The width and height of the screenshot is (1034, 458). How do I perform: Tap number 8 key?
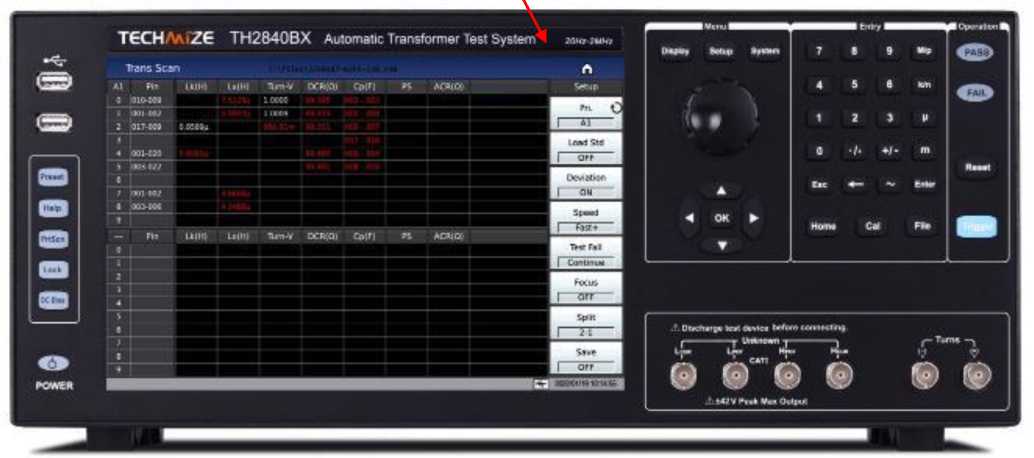point(854,51)
